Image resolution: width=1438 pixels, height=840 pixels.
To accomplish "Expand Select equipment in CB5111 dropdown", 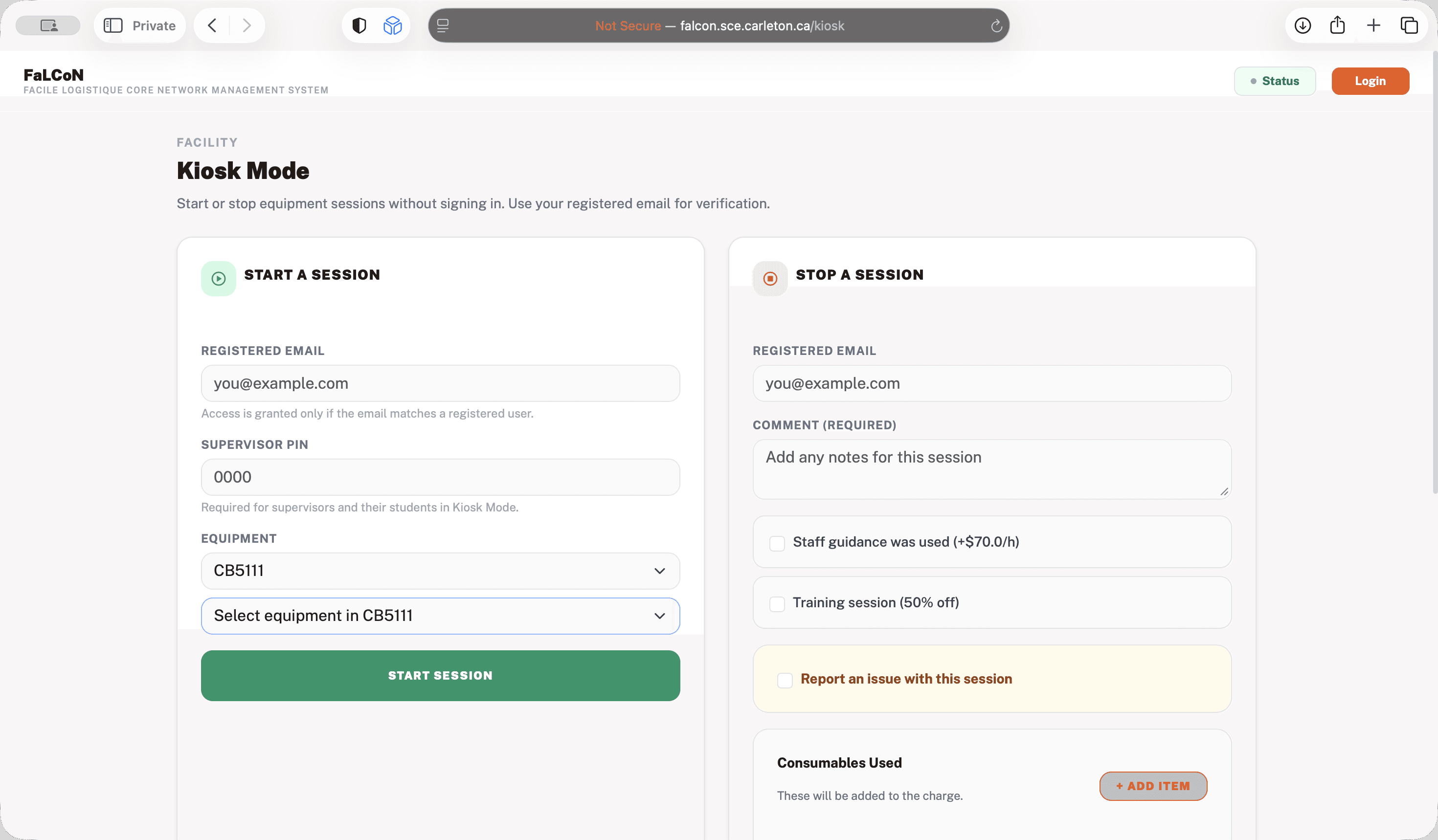I will click(x=441, y=616).
